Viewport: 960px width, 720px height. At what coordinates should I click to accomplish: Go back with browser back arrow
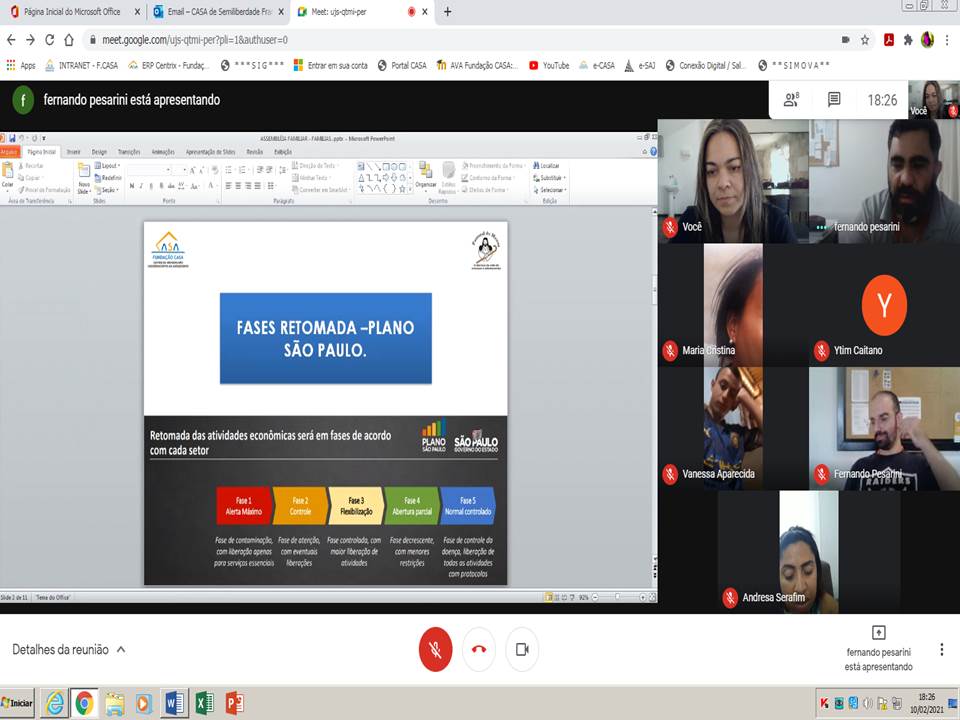click(11, 40)
